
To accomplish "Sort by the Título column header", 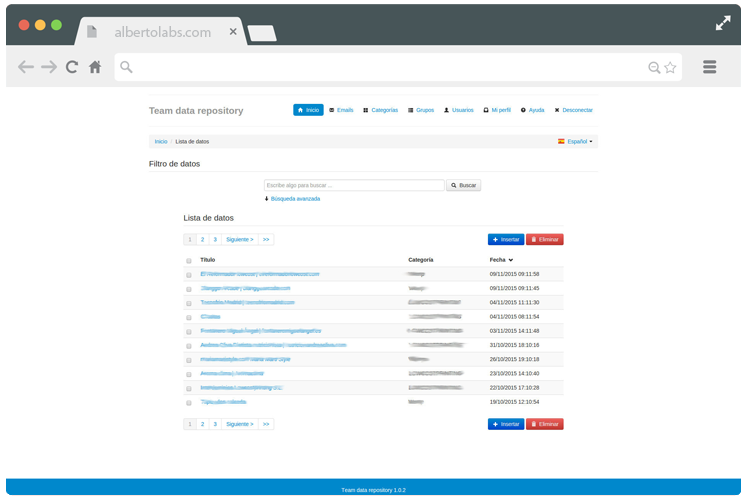I will [x=208, y=260].
